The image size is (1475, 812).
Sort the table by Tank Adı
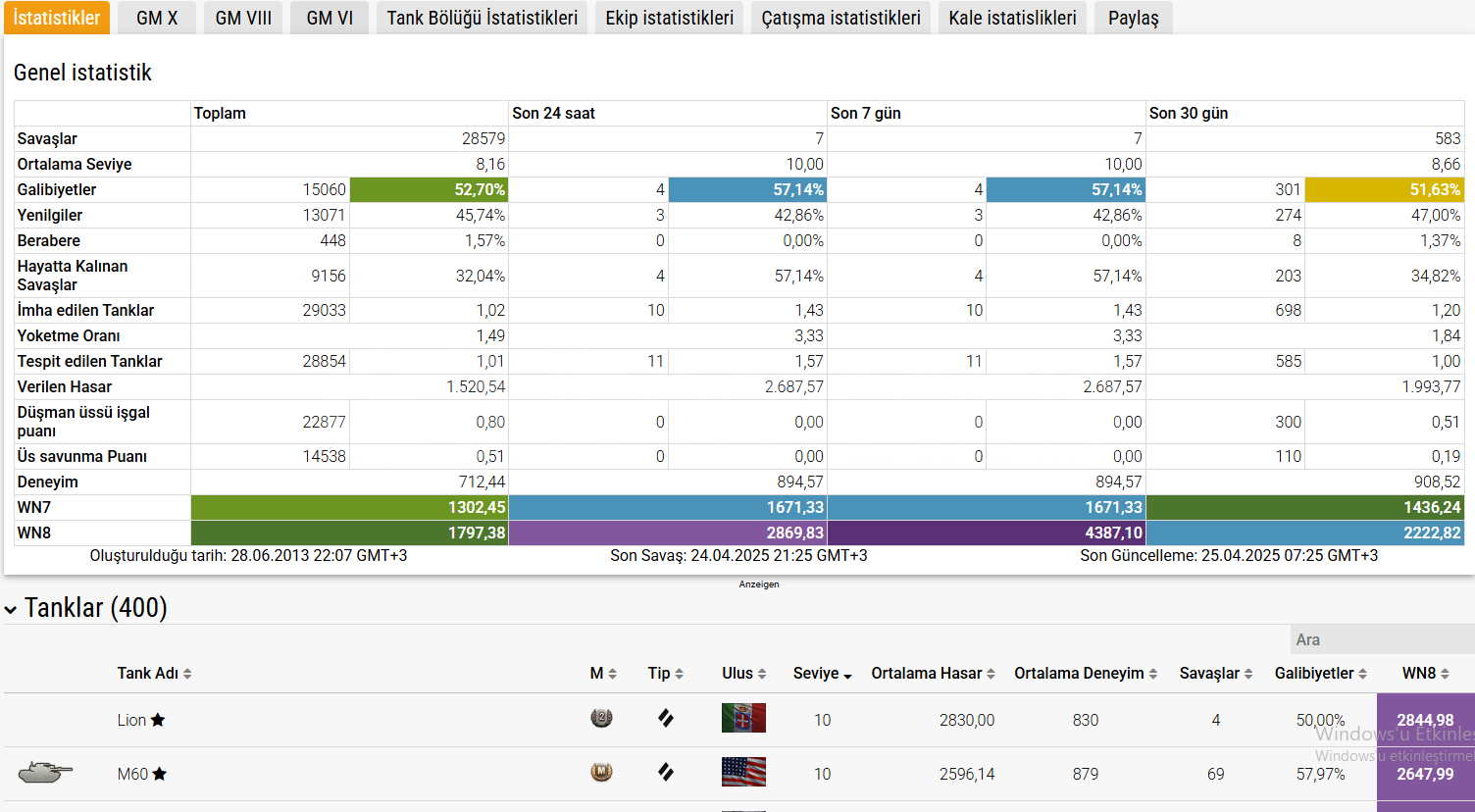[154, 674]
